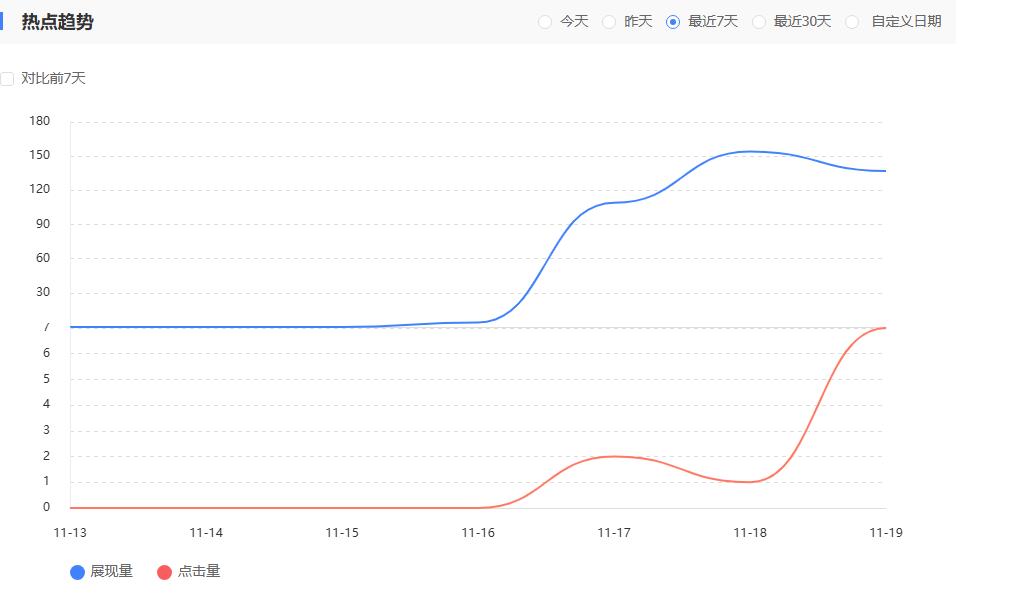Select the 今天 radio button

pyautogui.click(x=545, y=22)
